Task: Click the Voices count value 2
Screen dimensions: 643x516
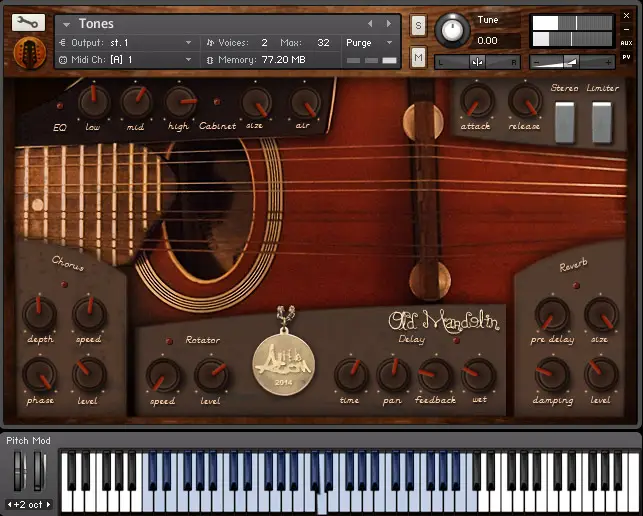Action: [x=264, y=43]
